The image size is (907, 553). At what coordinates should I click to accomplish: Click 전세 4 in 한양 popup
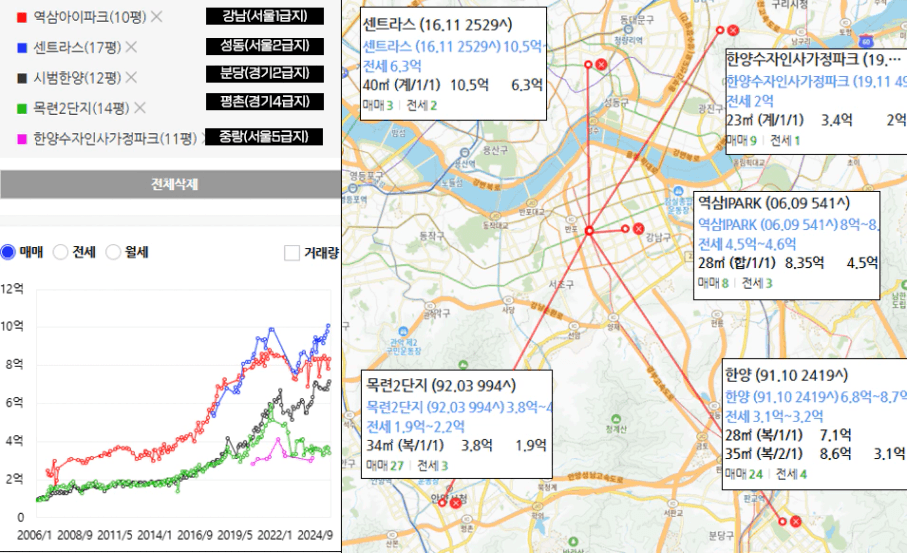point(791,474)
